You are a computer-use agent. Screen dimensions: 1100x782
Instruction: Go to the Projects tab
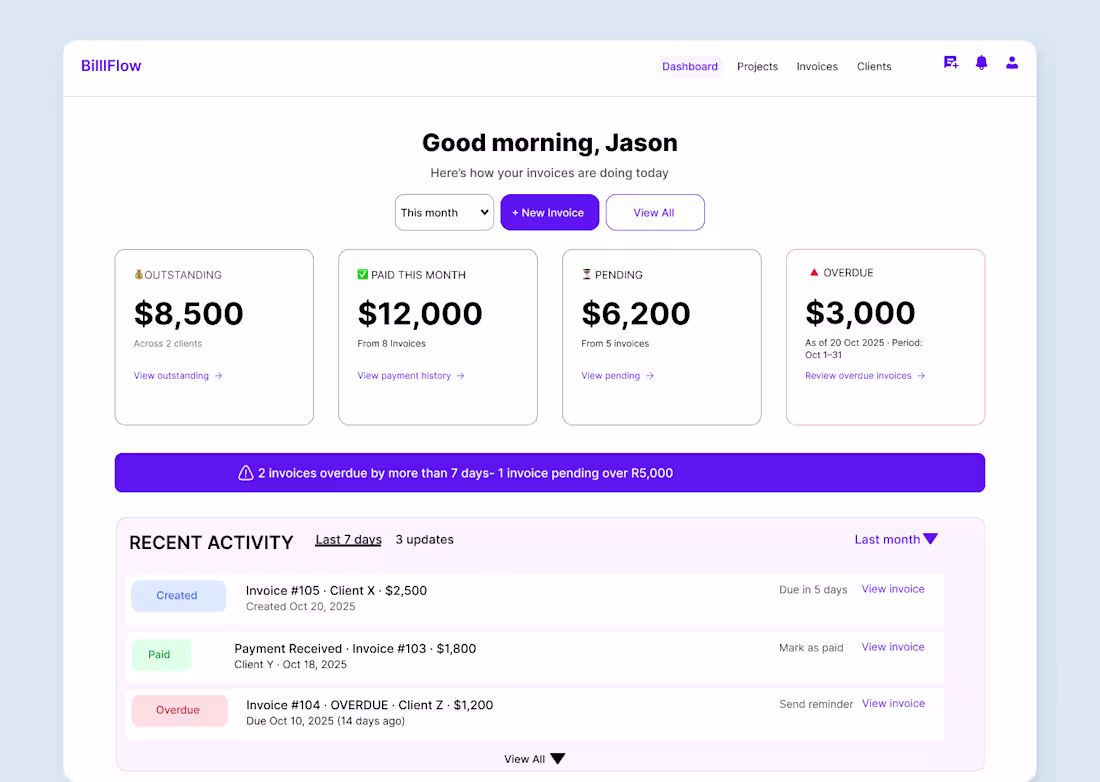pyautogui.click(x=757, y=67)
